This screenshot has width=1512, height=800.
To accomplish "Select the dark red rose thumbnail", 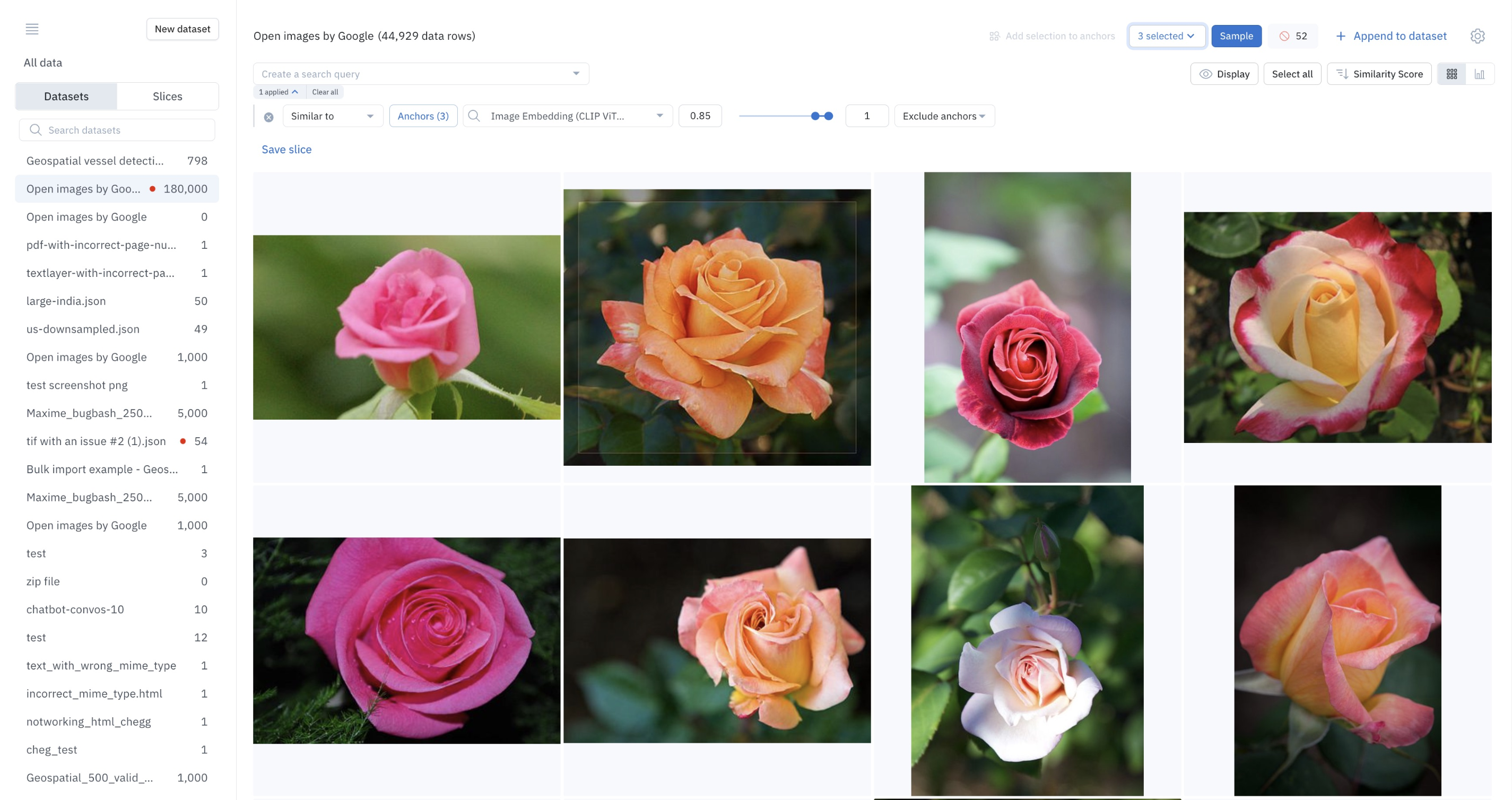I will (x=1027, y=327).
